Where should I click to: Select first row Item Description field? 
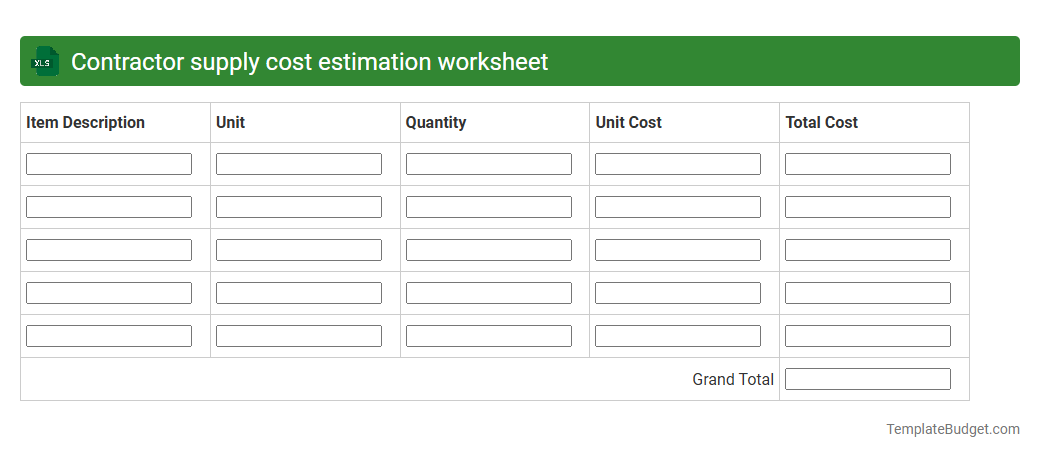coord(109,164)
